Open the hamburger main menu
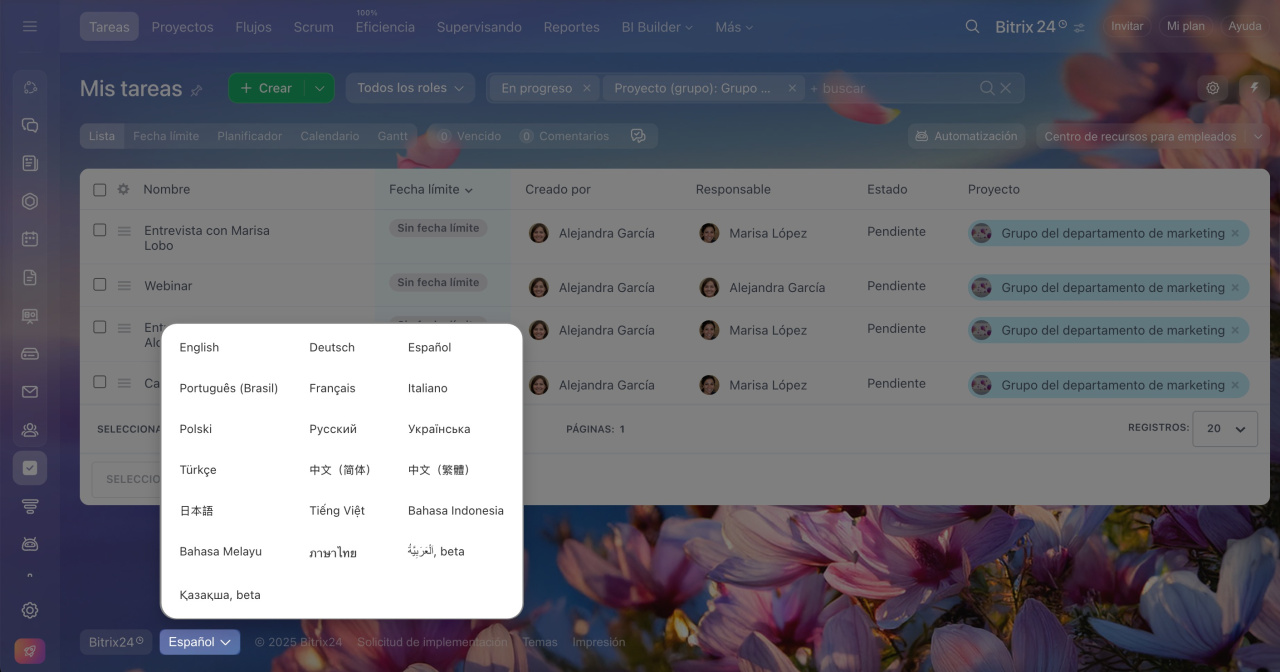This screenshot has width=1280, height=672. pos(30,26)
